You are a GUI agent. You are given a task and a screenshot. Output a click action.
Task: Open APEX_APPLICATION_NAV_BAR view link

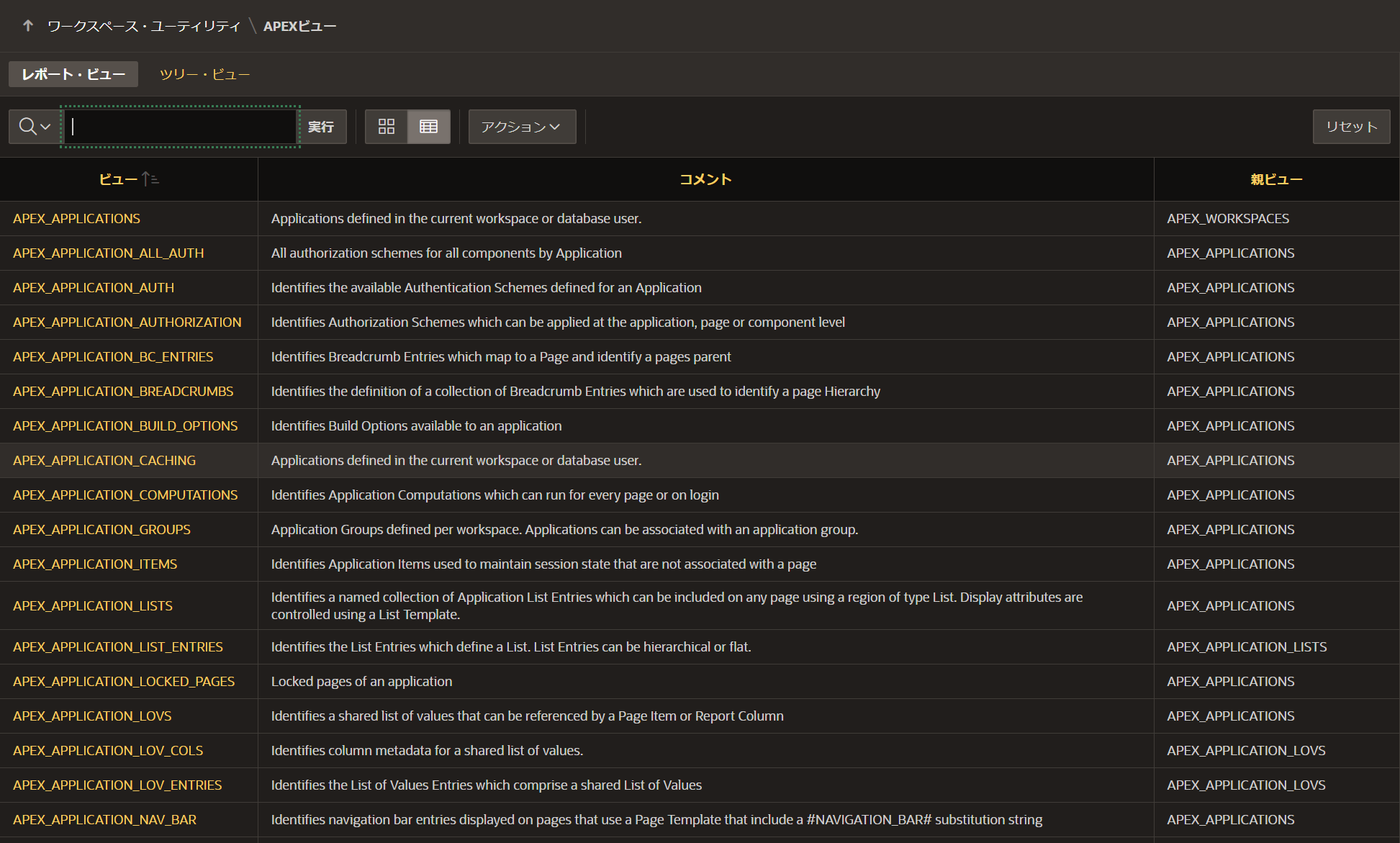104,819
